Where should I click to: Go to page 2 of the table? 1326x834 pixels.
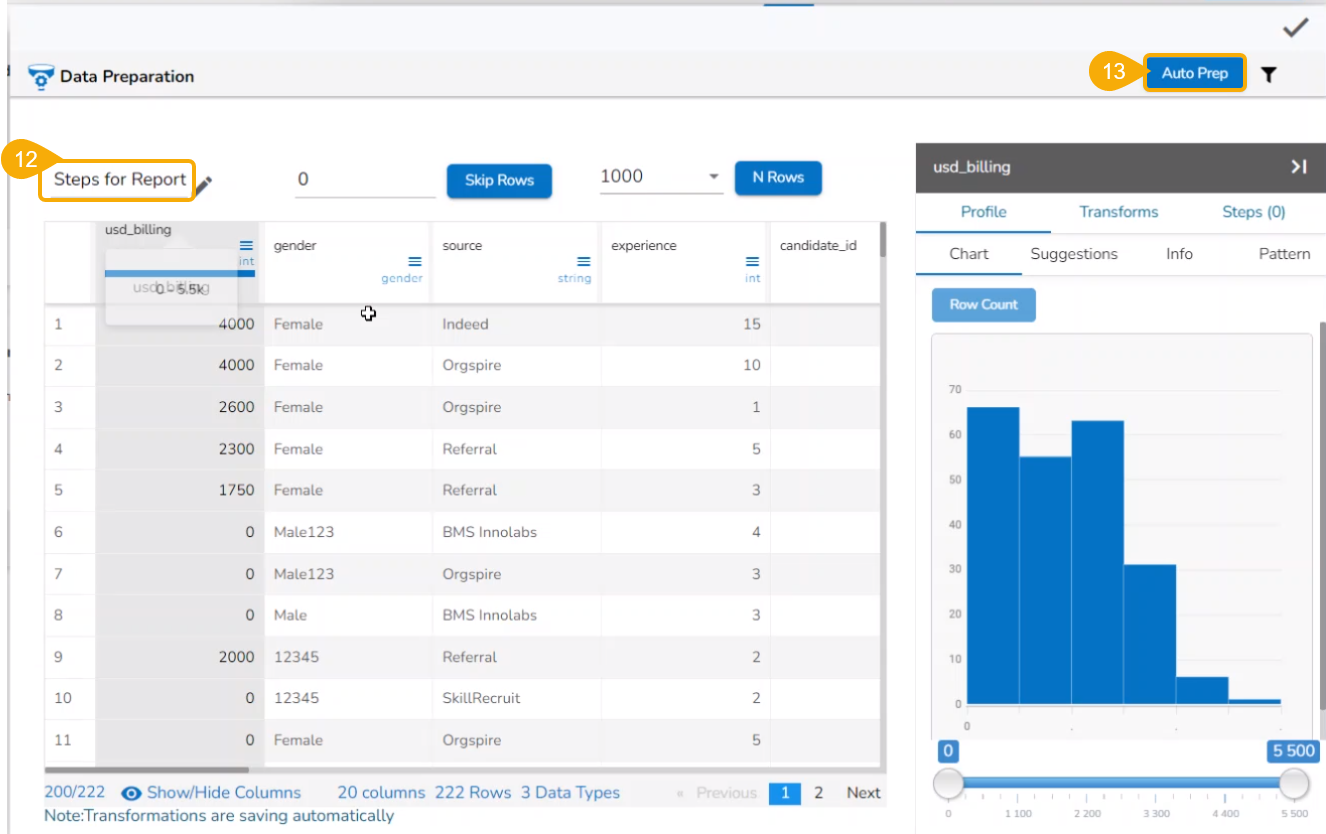point(818,793)
